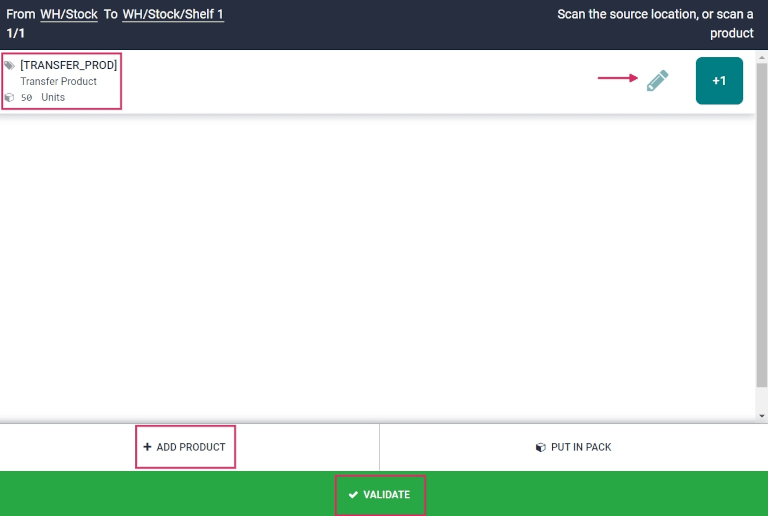Image resolution: width=768 pixels, height=516 pixels.
Task: Select the Transfer Product name text
Action: 58,81
